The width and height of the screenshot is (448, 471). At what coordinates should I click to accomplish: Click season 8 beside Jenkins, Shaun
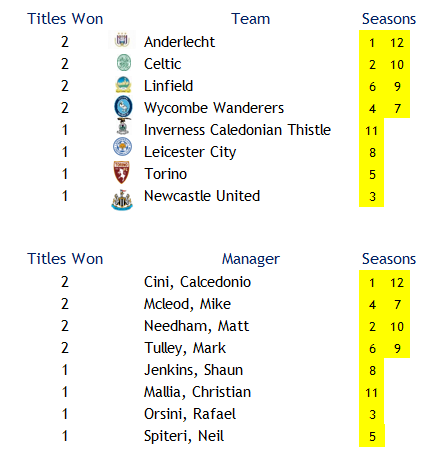click(x=372, y=371)
